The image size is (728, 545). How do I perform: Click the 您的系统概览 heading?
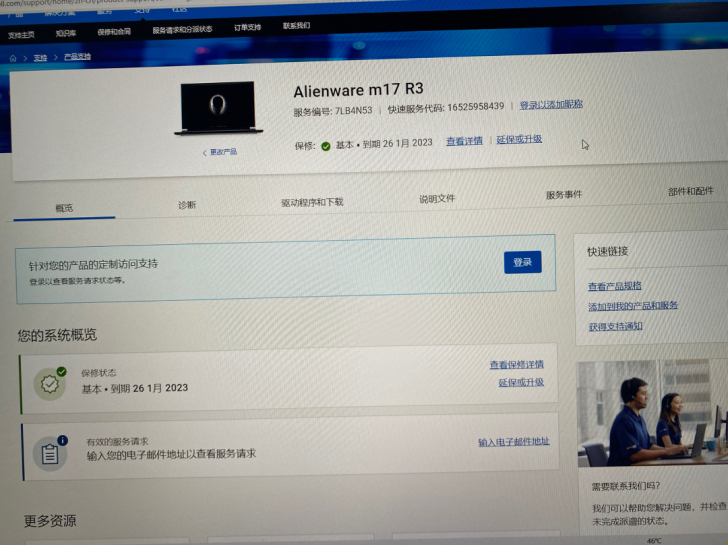[57, 335]
